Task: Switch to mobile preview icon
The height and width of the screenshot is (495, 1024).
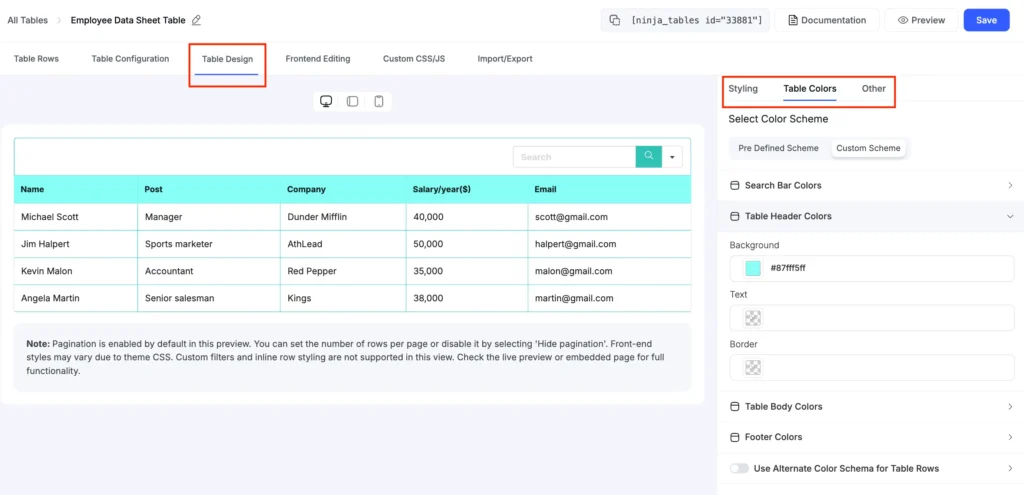Action: click(x=378, y=101)
